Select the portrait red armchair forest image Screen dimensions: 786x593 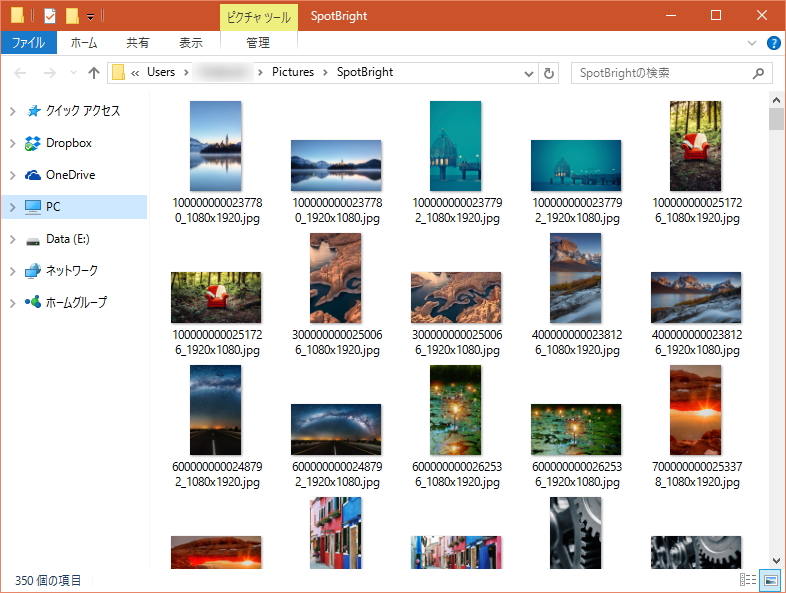[x=696, y=146]
